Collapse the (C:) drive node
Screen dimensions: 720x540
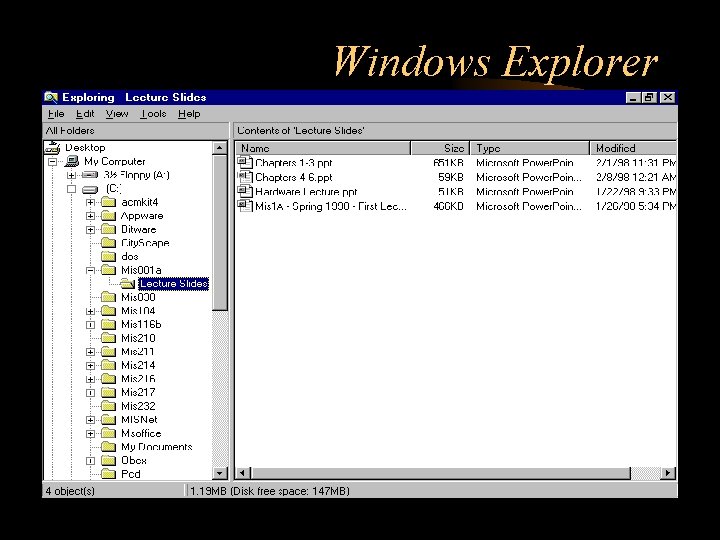[71, 189]
